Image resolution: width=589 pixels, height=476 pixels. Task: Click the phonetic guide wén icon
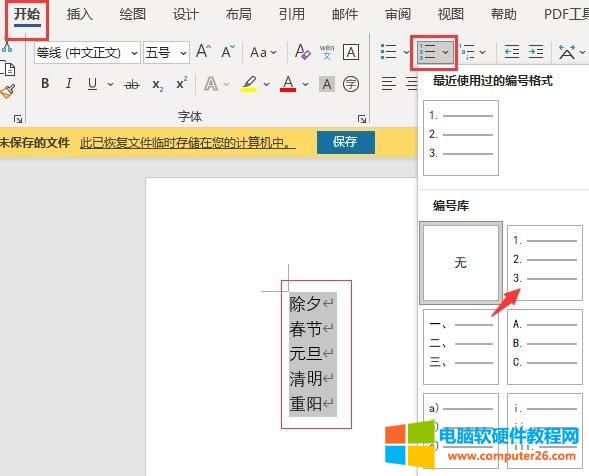327,52
